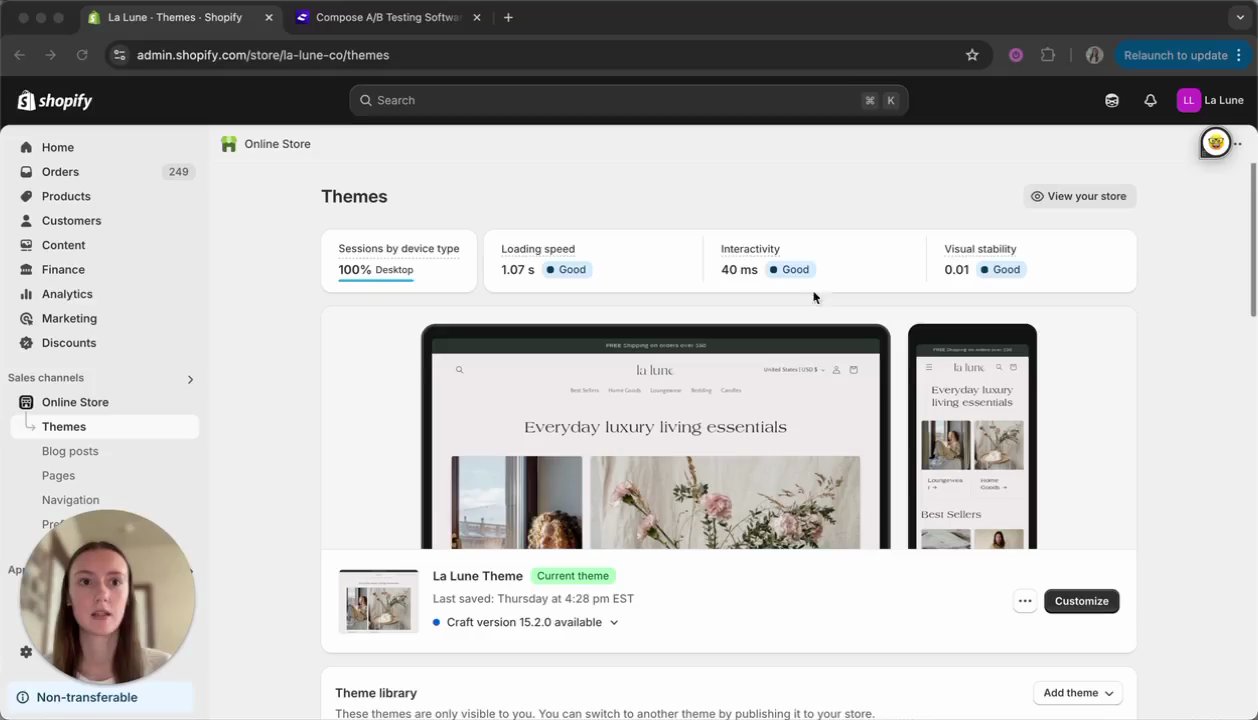
Task: Click the purple extension icon in toolbar
Action: click(x=1016, y=55)
